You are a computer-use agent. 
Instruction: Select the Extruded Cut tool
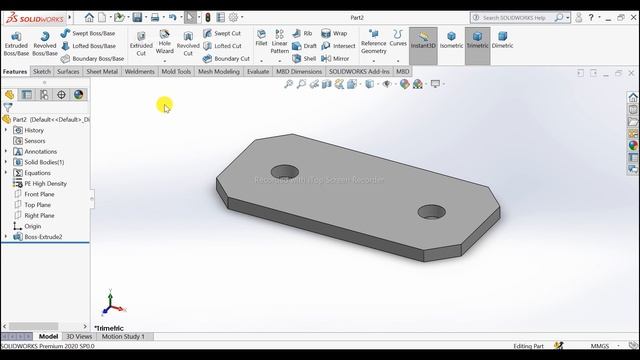tap(141, 44)
